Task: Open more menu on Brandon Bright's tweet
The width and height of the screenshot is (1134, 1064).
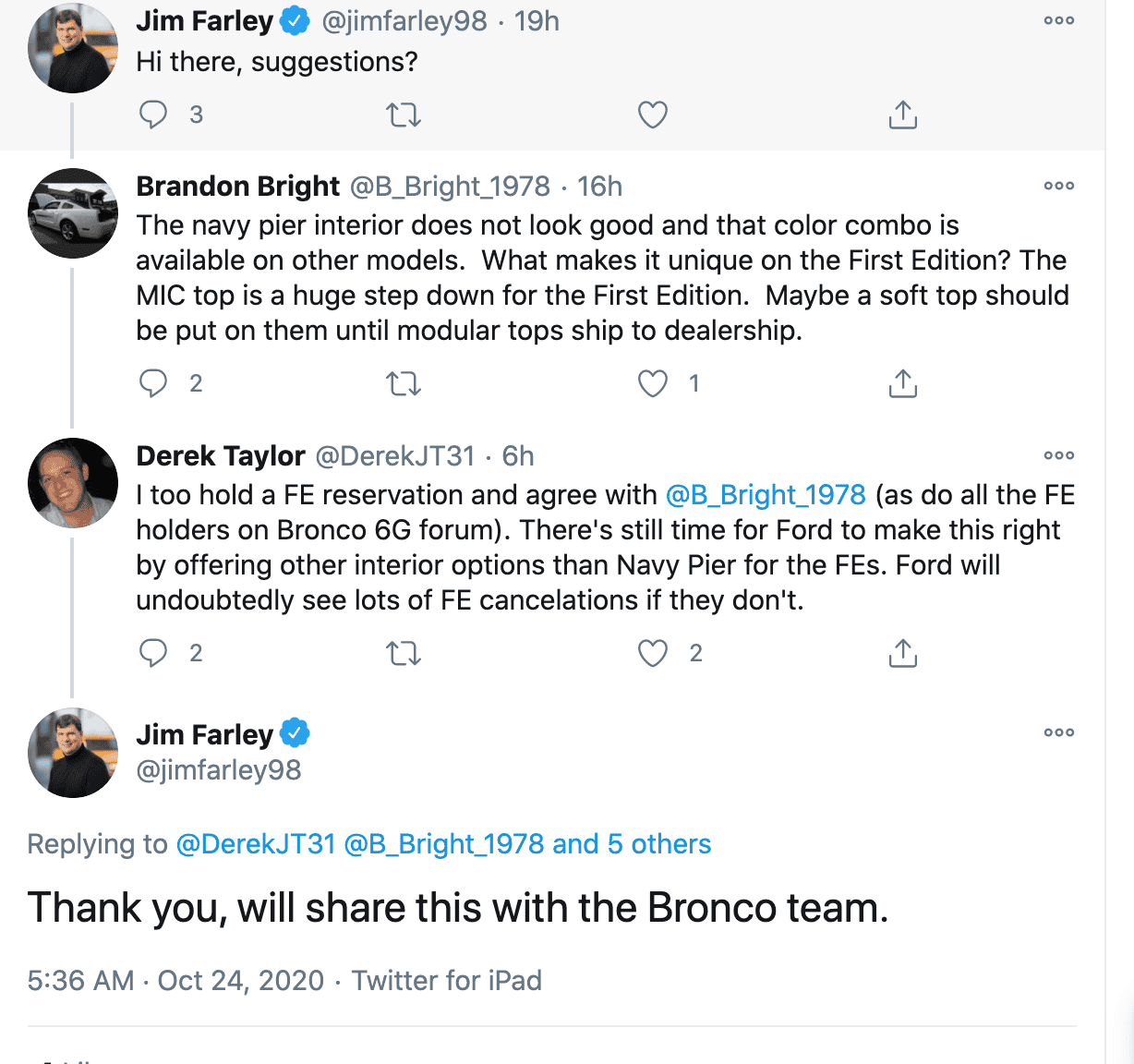Action: click(1058, 186)
